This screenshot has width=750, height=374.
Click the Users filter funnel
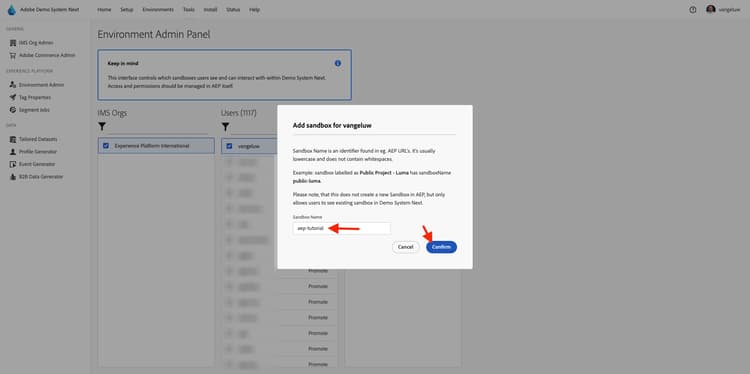(225, 127)
